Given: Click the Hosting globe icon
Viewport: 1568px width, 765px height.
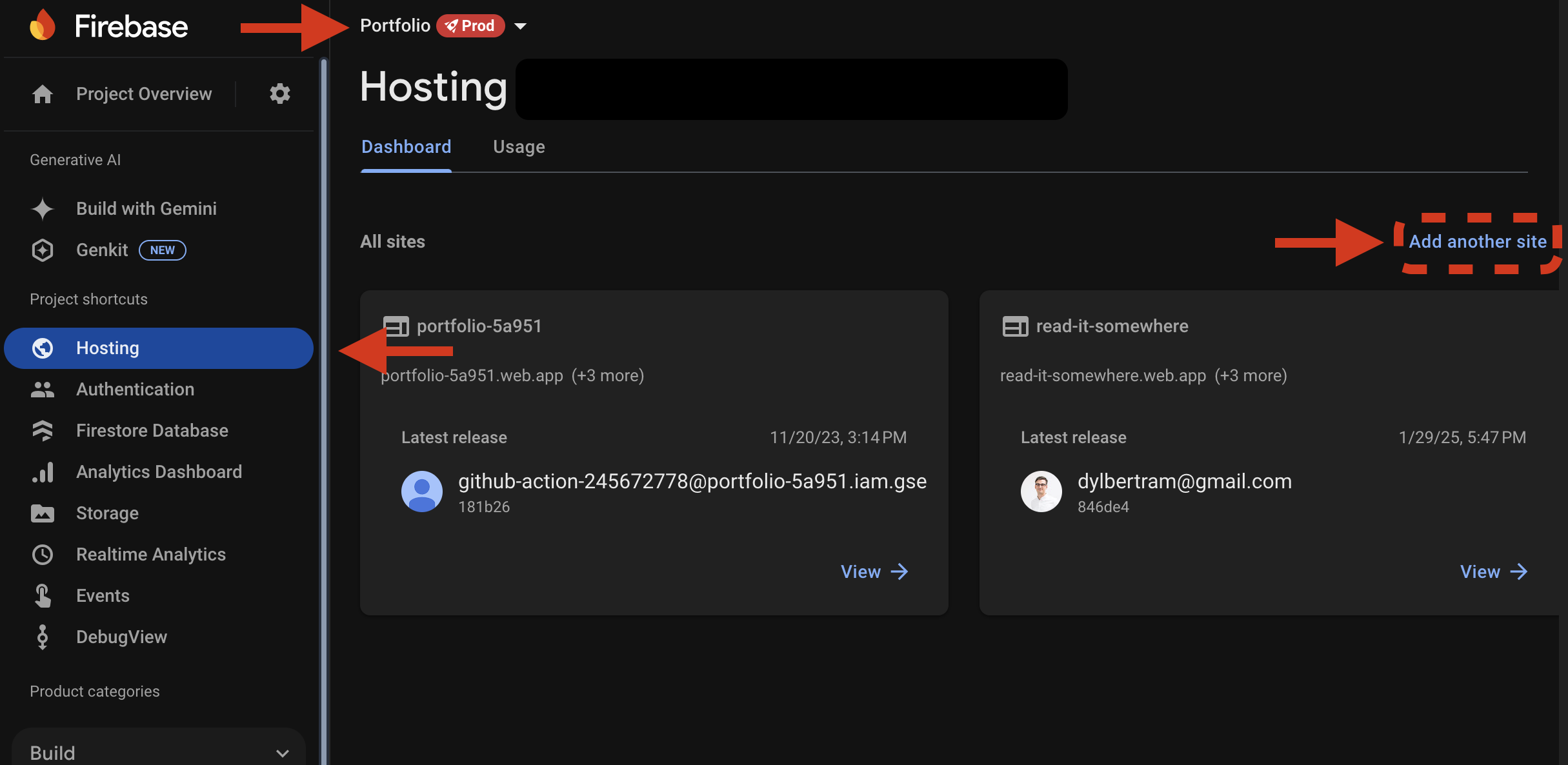Looking at the screenshot, I should 43,348.
